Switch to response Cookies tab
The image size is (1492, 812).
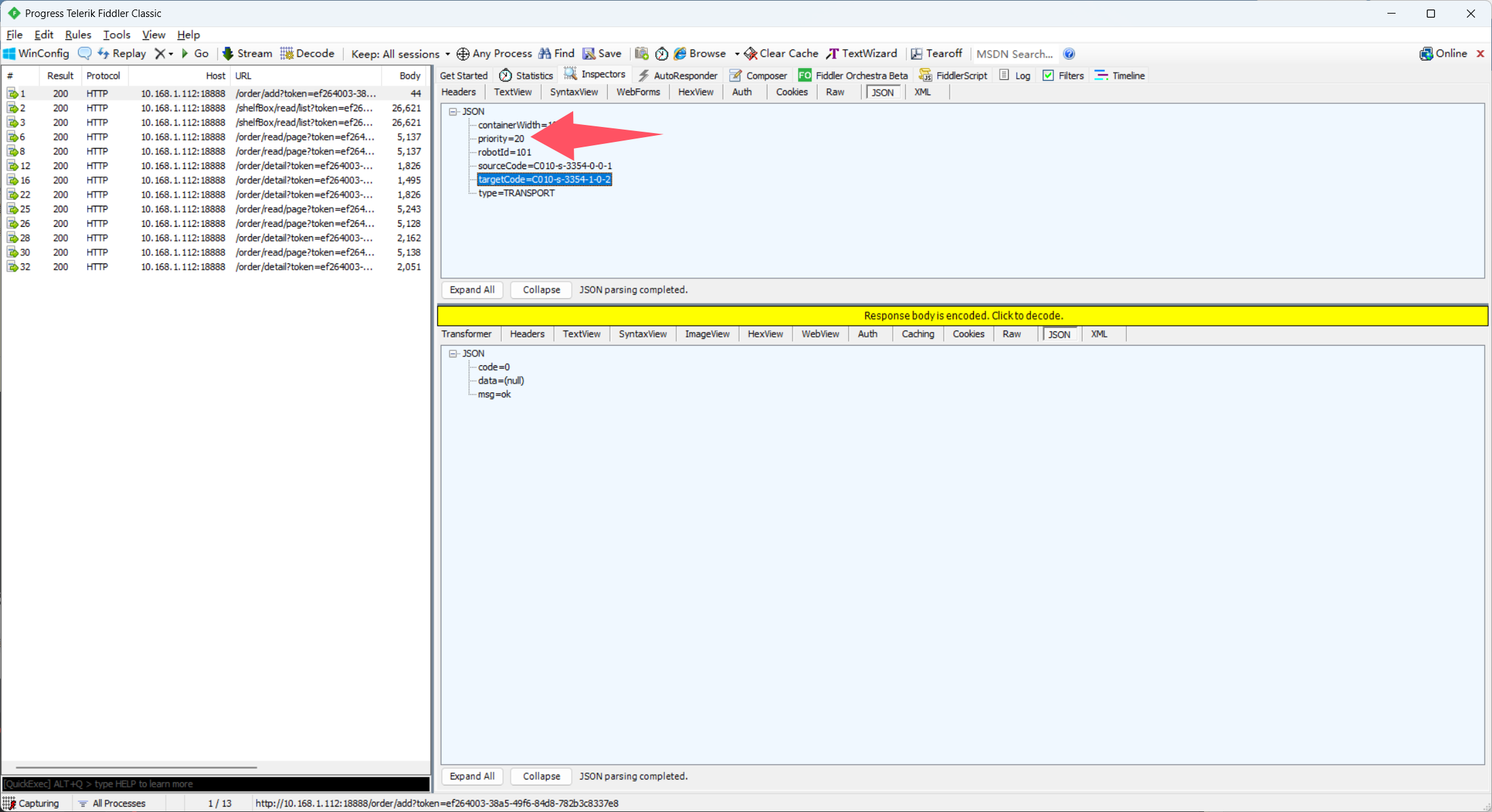(x=968, y=334)
